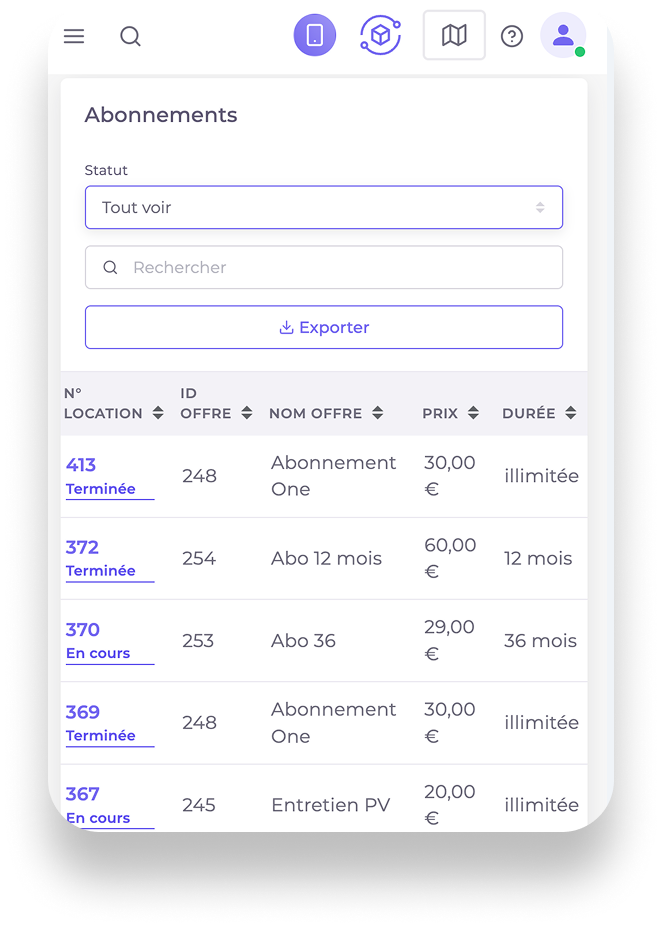
Task: Open the hamburger navigation menu
Action: pos(74,36)
